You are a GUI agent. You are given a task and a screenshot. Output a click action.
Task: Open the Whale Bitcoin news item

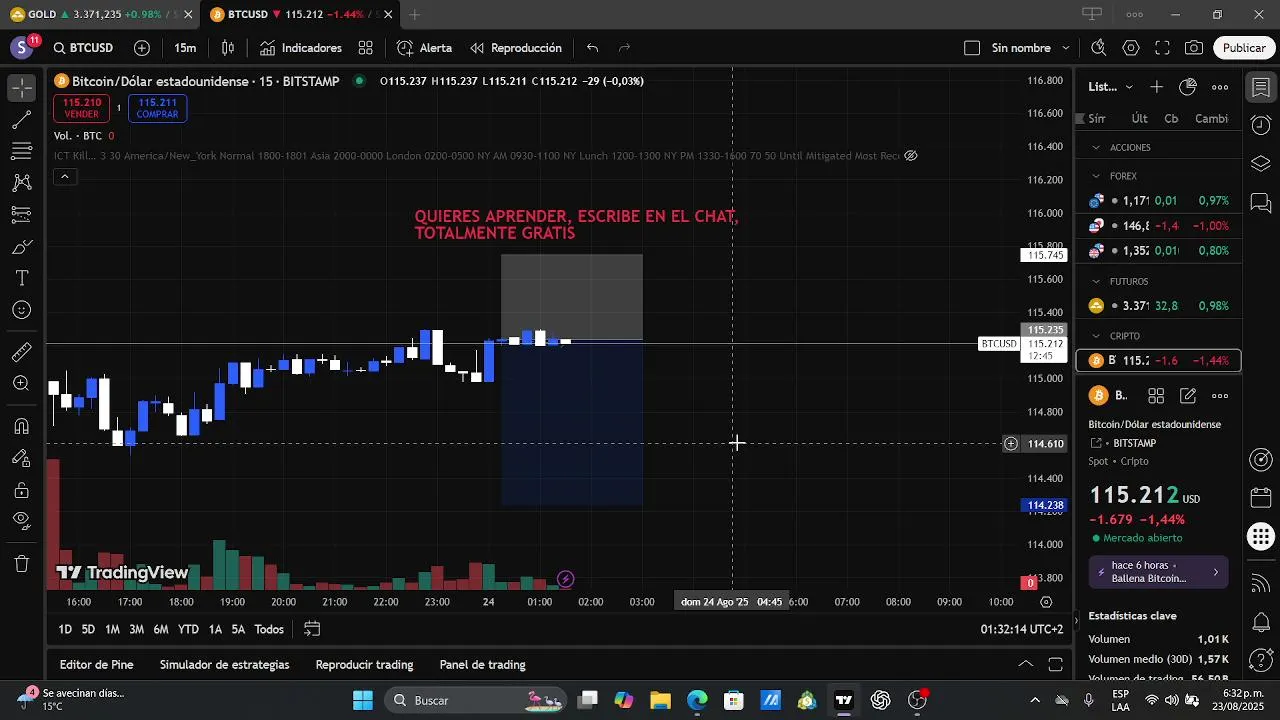(1158, 572)
